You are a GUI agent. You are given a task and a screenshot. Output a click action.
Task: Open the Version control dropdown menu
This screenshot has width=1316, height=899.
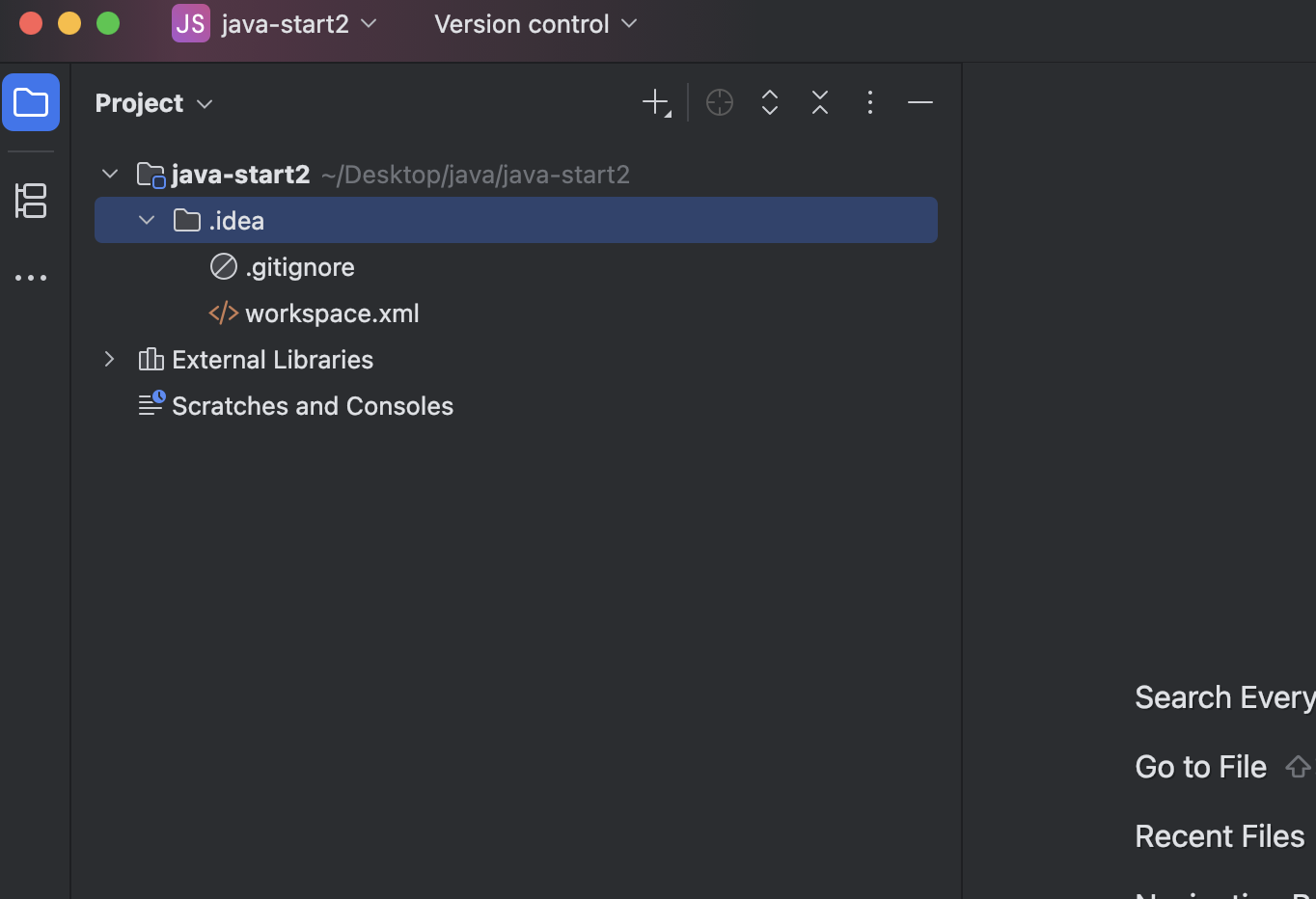(535, 23)
